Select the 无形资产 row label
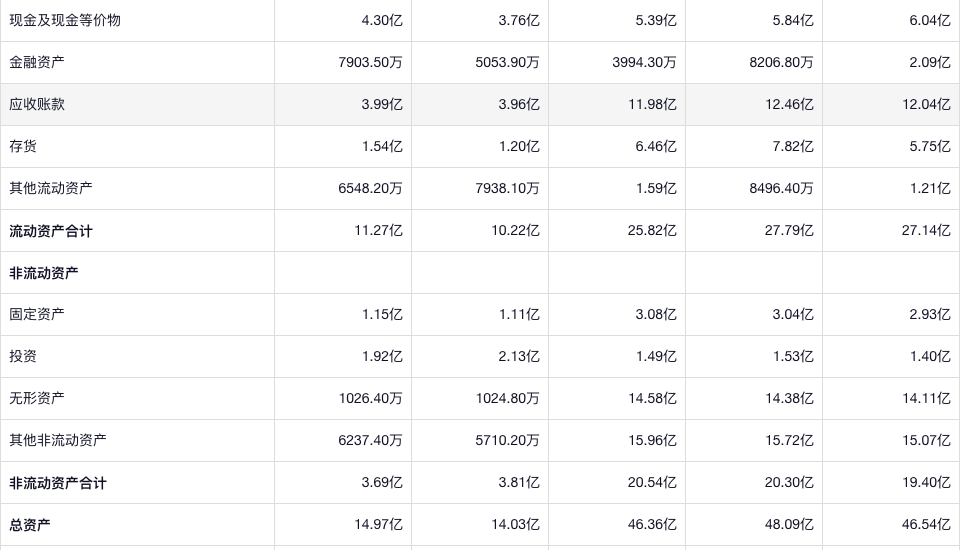The height and width of the screenshot is (550, 962). coord(37,398)
